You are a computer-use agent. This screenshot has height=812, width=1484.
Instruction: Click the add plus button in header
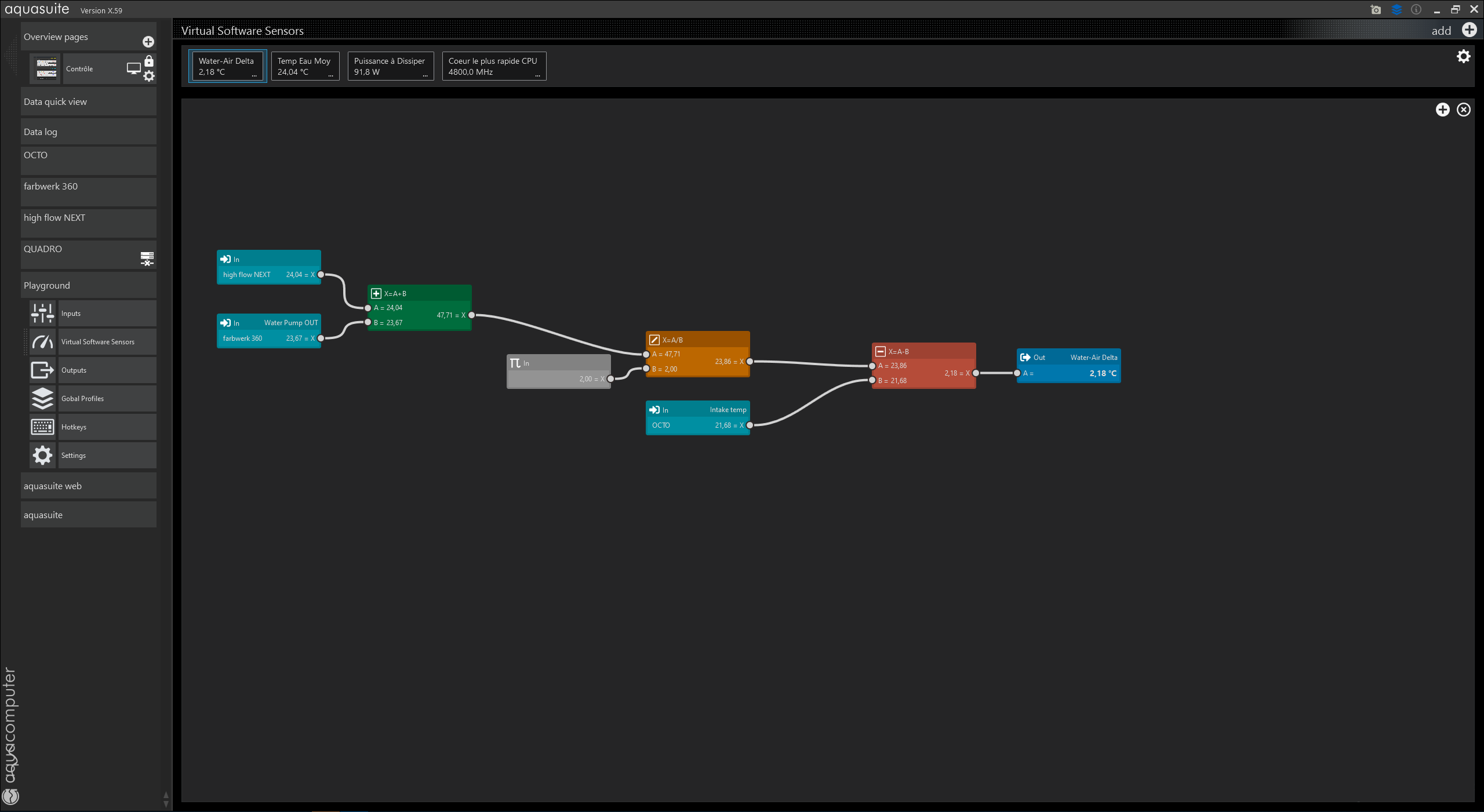1470,30
